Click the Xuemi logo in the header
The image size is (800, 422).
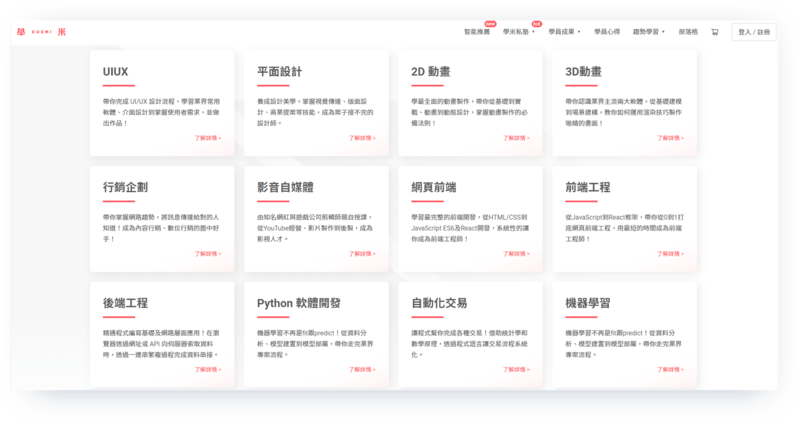[x=42, y=32]
